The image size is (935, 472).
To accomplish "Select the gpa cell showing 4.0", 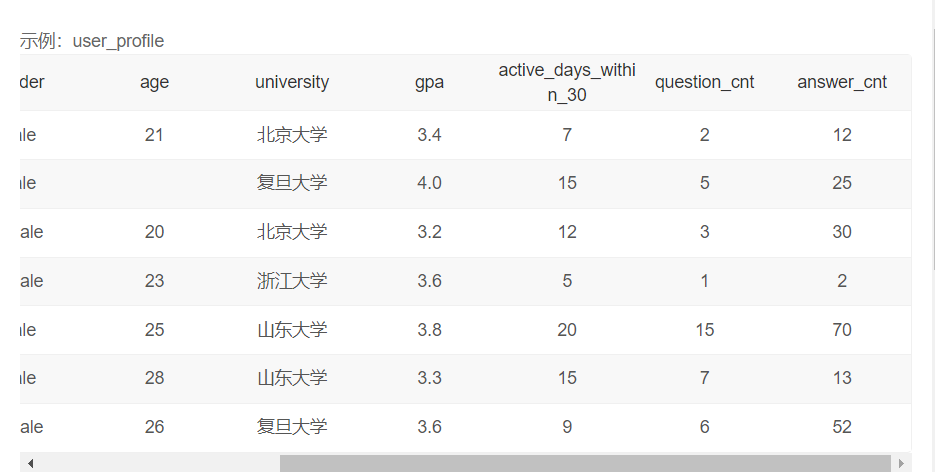I will [x=429, y=183].
